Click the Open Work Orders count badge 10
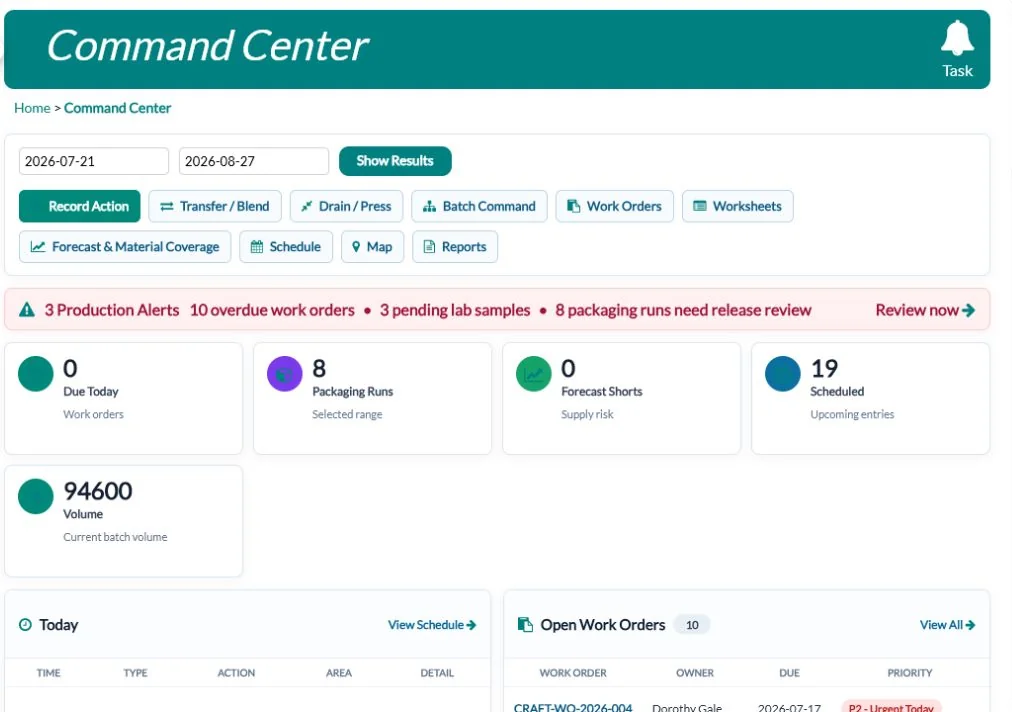The image size is (1012, 712). (x=692, y=625)
